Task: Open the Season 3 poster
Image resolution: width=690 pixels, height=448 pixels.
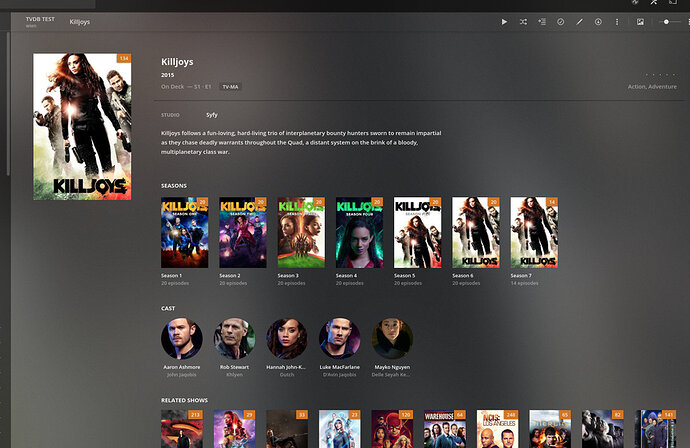Action: pos(301,232)
